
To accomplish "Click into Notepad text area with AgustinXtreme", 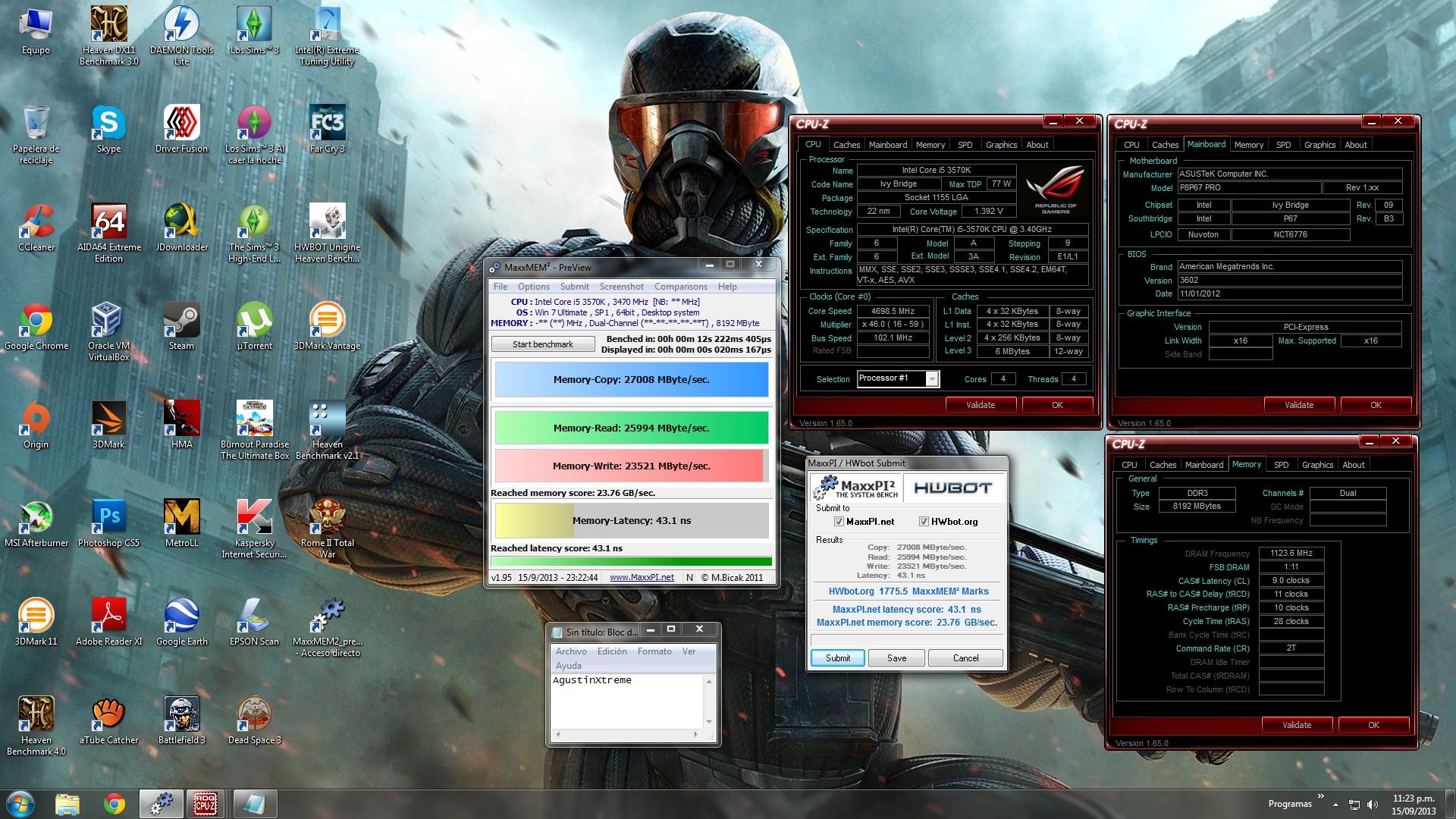I will [x=627, y=701].
